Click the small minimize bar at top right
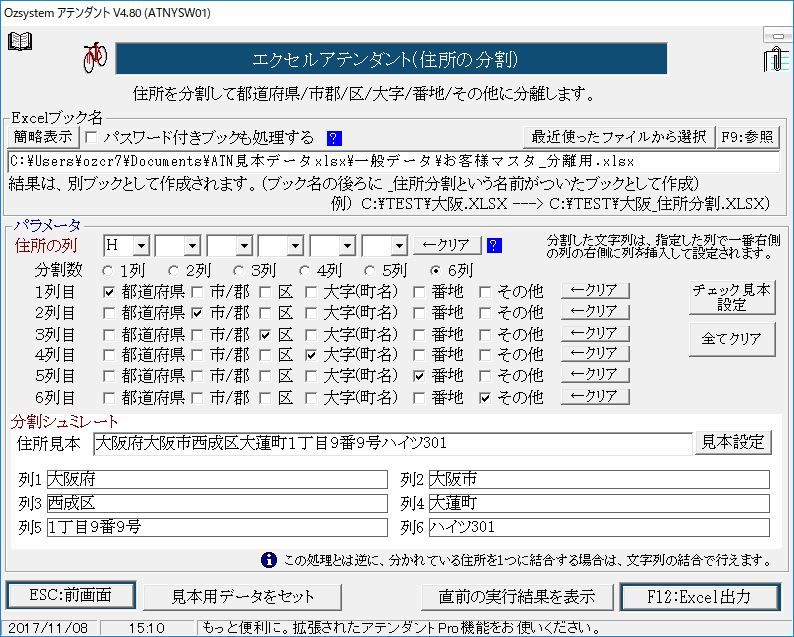Screen dimensions: 794x637 click(777, 35)
